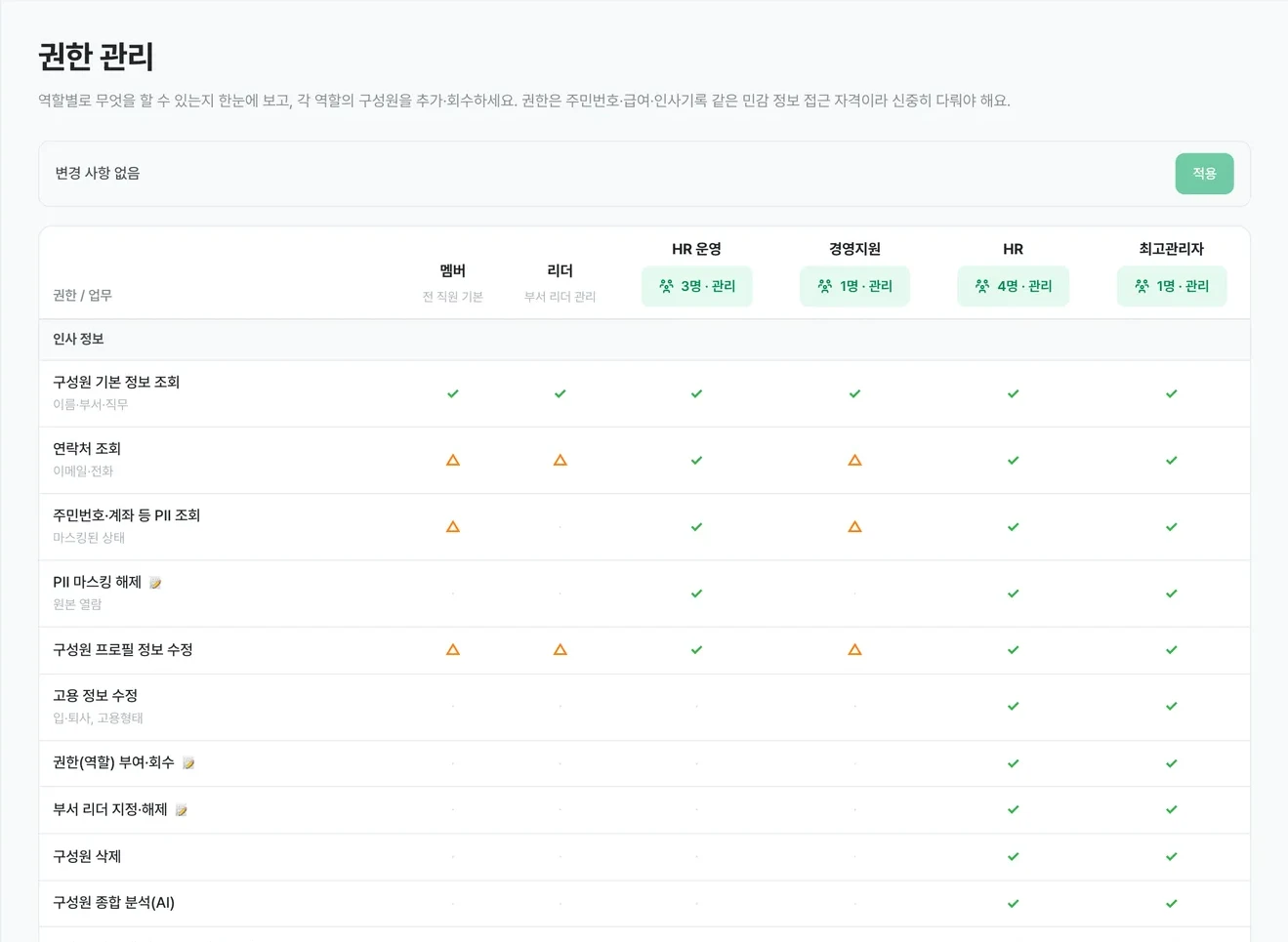Click 멤버 warning triangle for 연락처 조회

pyautogui.click(x=453, y=460)
